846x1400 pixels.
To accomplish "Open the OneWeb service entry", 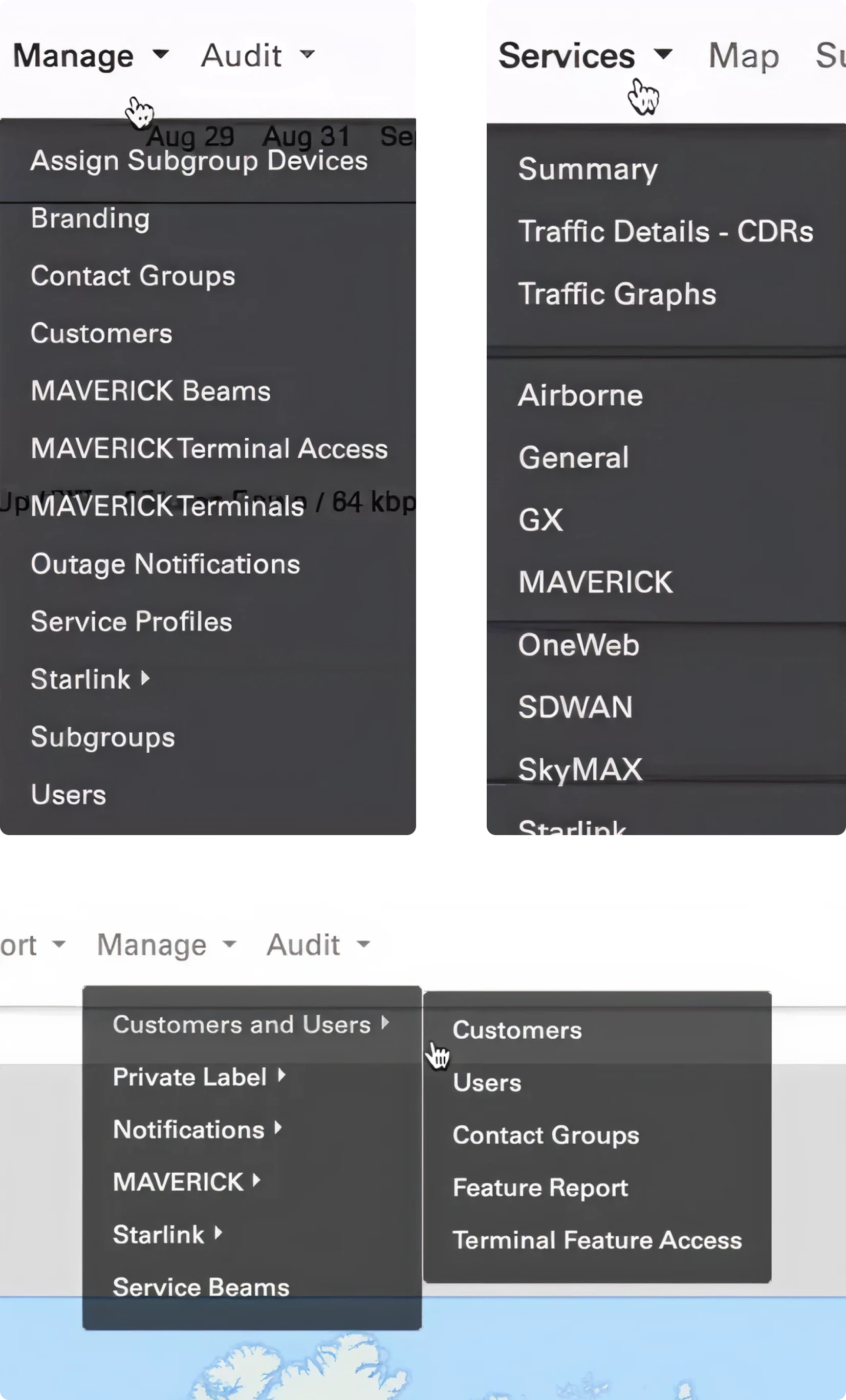I will pyautogui.click(x=579, y=644).
